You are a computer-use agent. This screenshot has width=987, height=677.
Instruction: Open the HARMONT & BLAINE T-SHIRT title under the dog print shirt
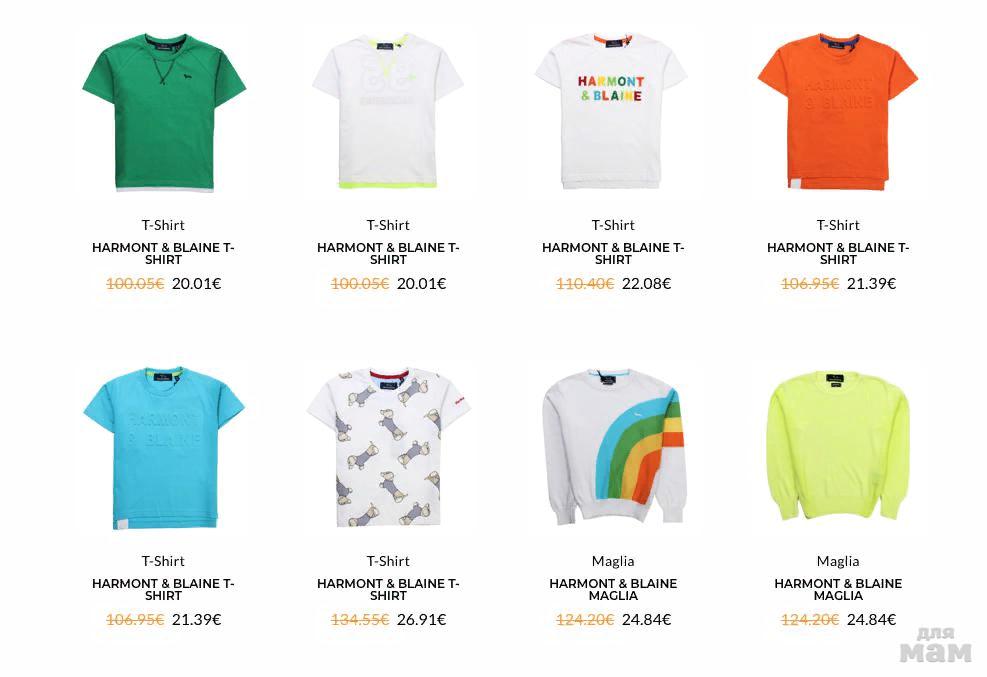[388, 590]
